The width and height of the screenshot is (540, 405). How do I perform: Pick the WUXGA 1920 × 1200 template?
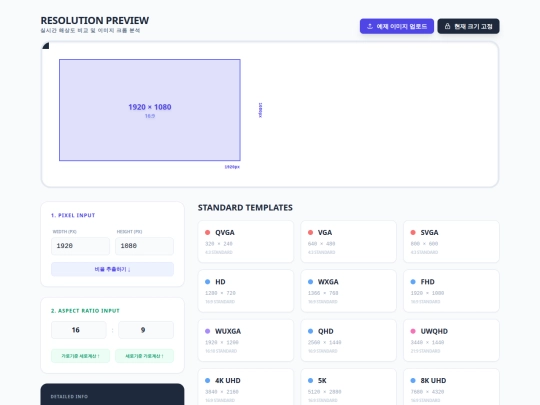246,340
